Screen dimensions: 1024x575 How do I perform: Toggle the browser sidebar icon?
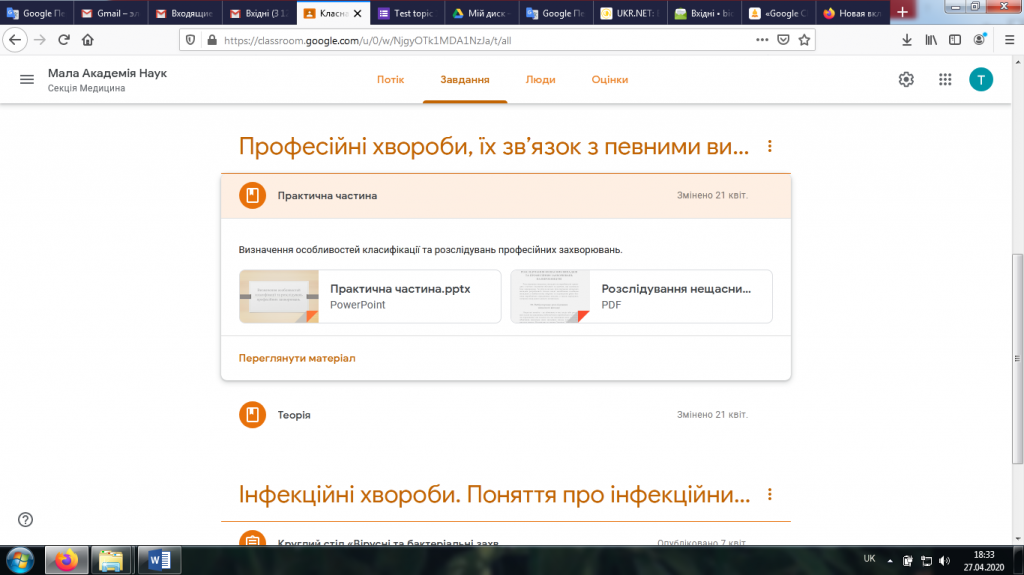tap(955, 40)
